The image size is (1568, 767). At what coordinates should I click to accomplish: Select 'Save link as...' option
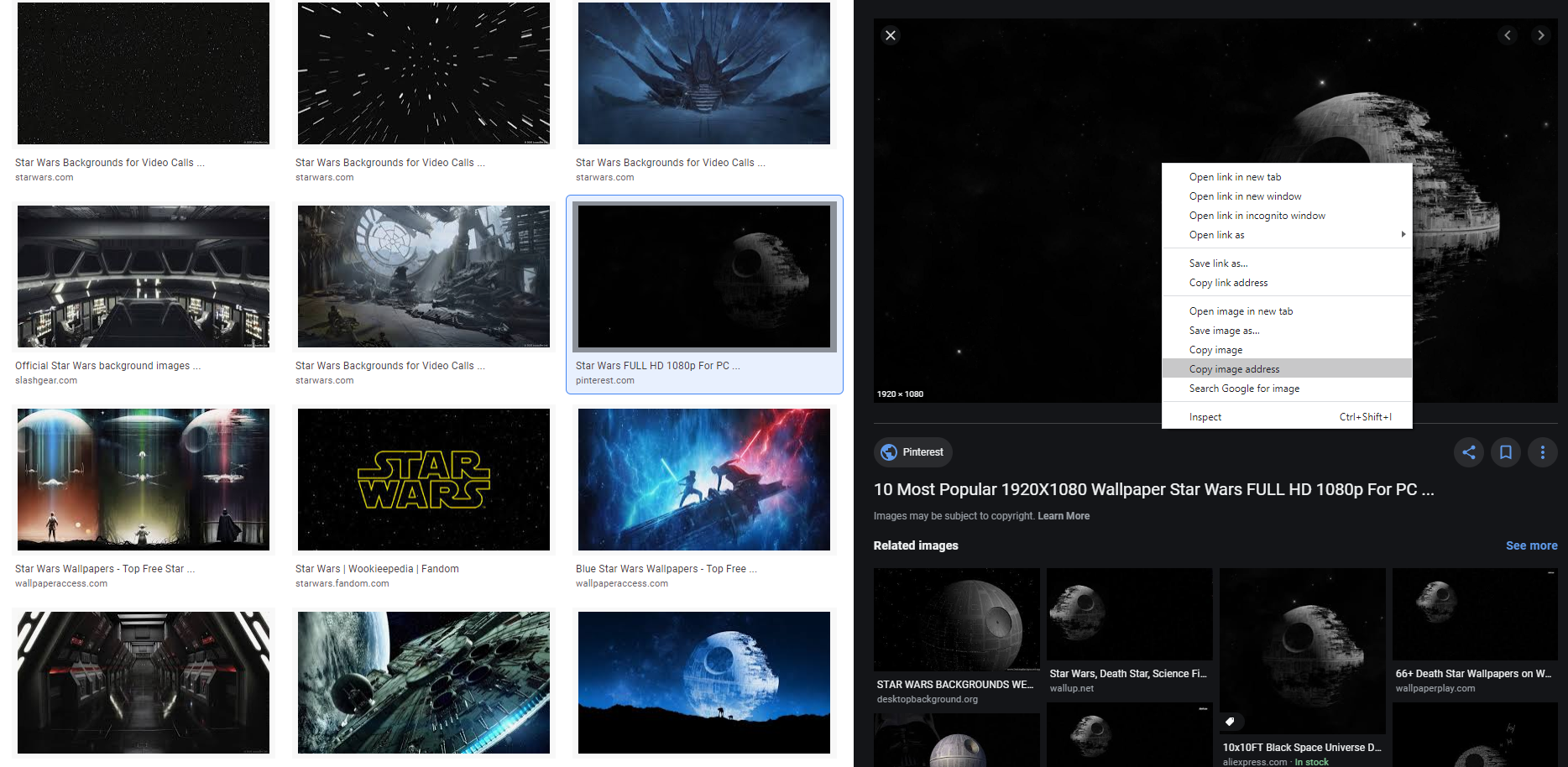1287,263
